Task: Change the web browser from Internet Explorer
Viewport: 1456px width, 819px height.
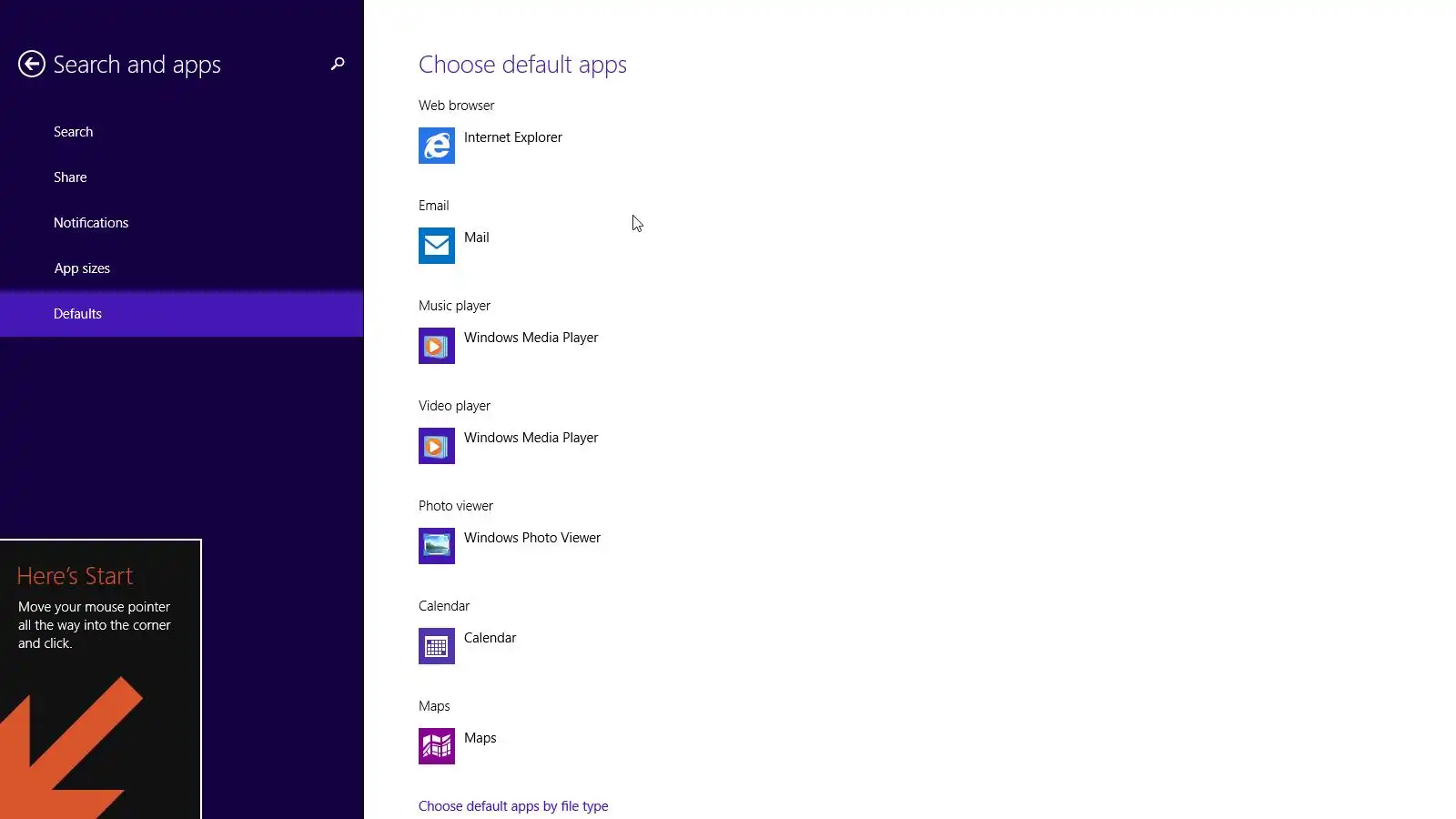Action: tap(513, 137)
